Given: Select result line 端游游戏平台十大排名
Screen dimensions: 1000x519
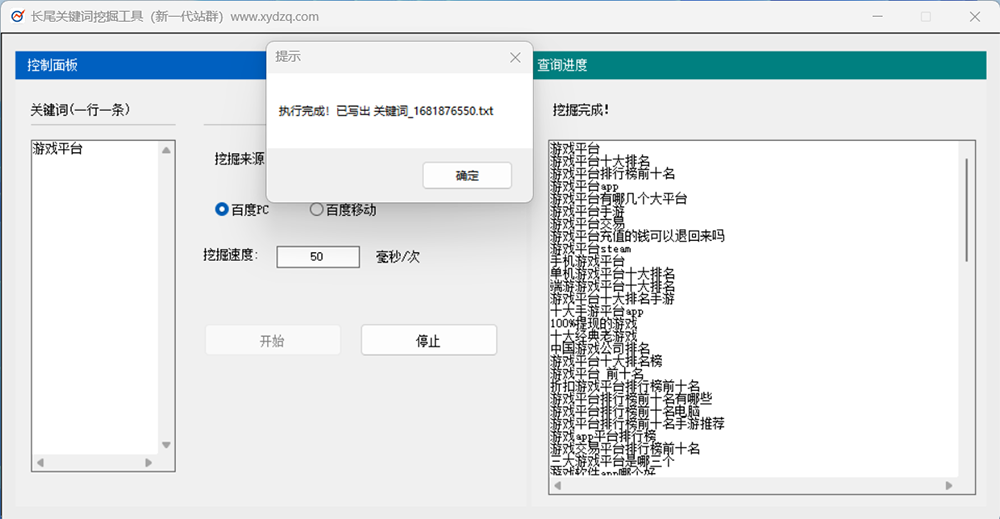Looking at the screenshot, I should pyautogui.click(x=612, y=286).
